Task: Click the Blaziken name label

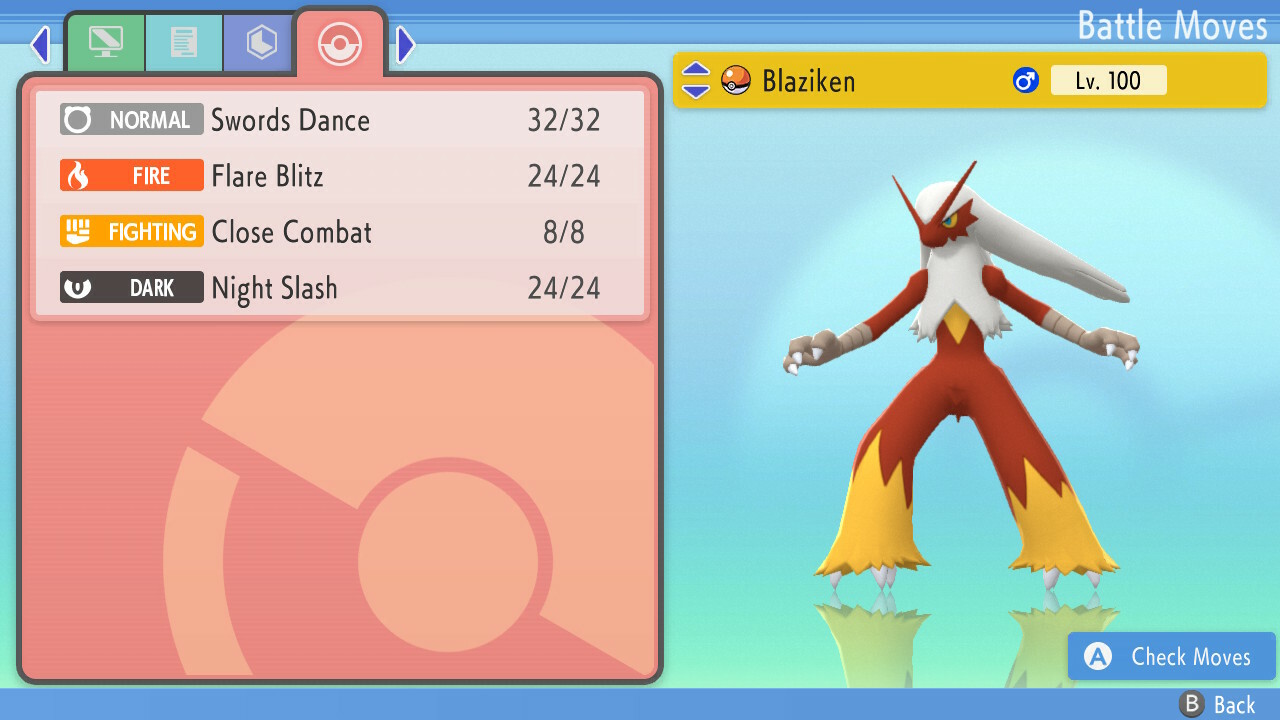Action: [809, 81]
